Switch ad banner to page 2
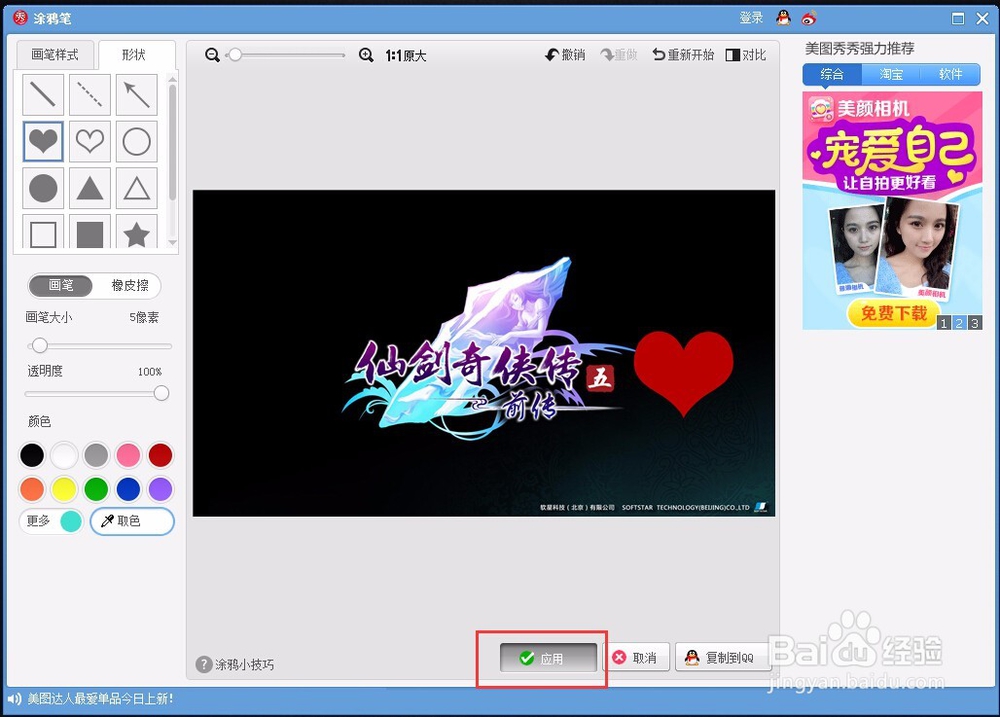This screenshot has height=717, width=1000. coord(959,323)
